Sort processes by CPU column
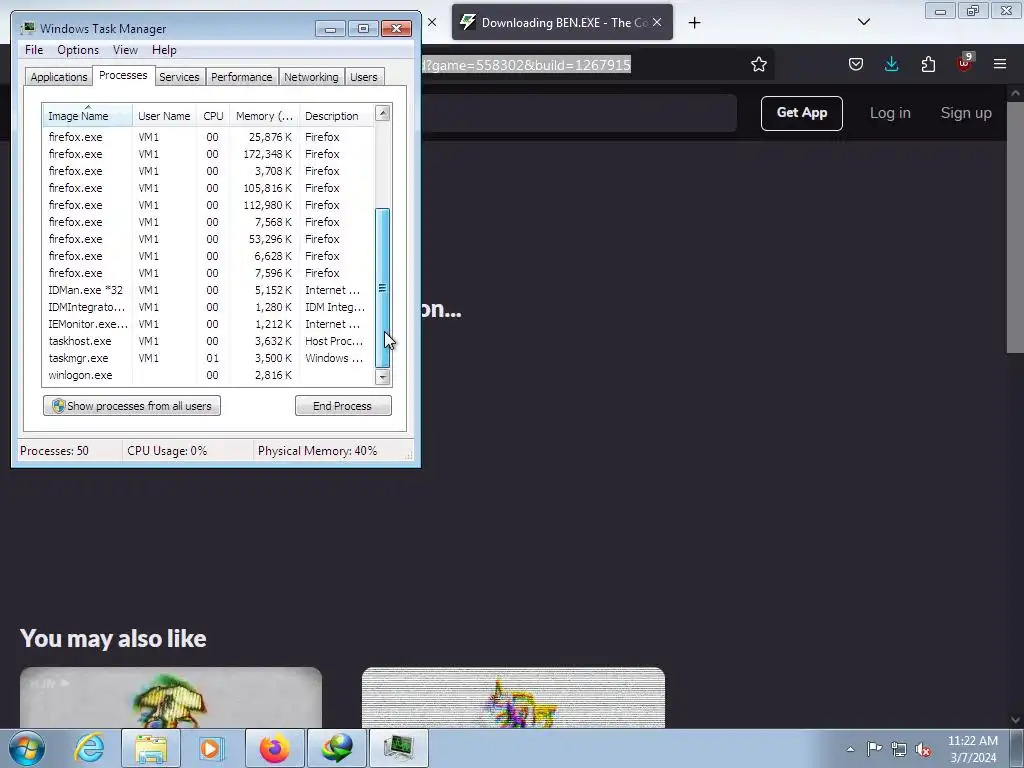 tap(213, 116)
